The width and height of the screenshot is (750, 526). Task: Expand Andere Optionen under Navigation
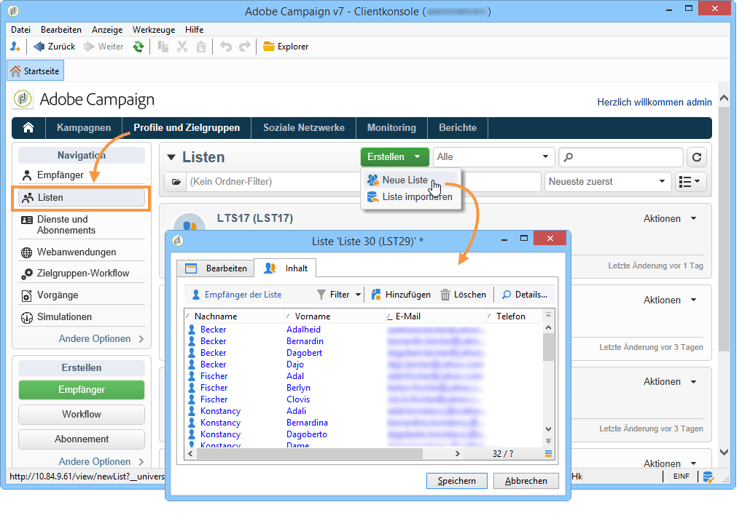point(101,339)
